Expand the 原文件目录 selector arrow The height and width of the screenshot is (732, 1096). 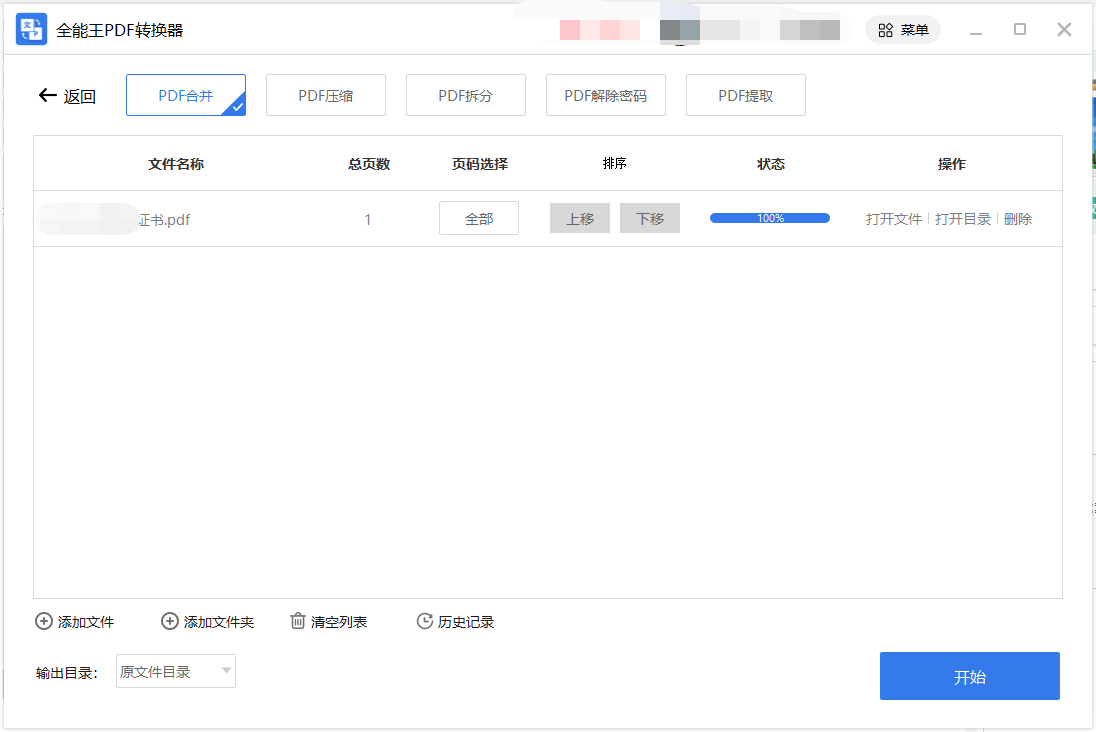(x=226, y=671)
